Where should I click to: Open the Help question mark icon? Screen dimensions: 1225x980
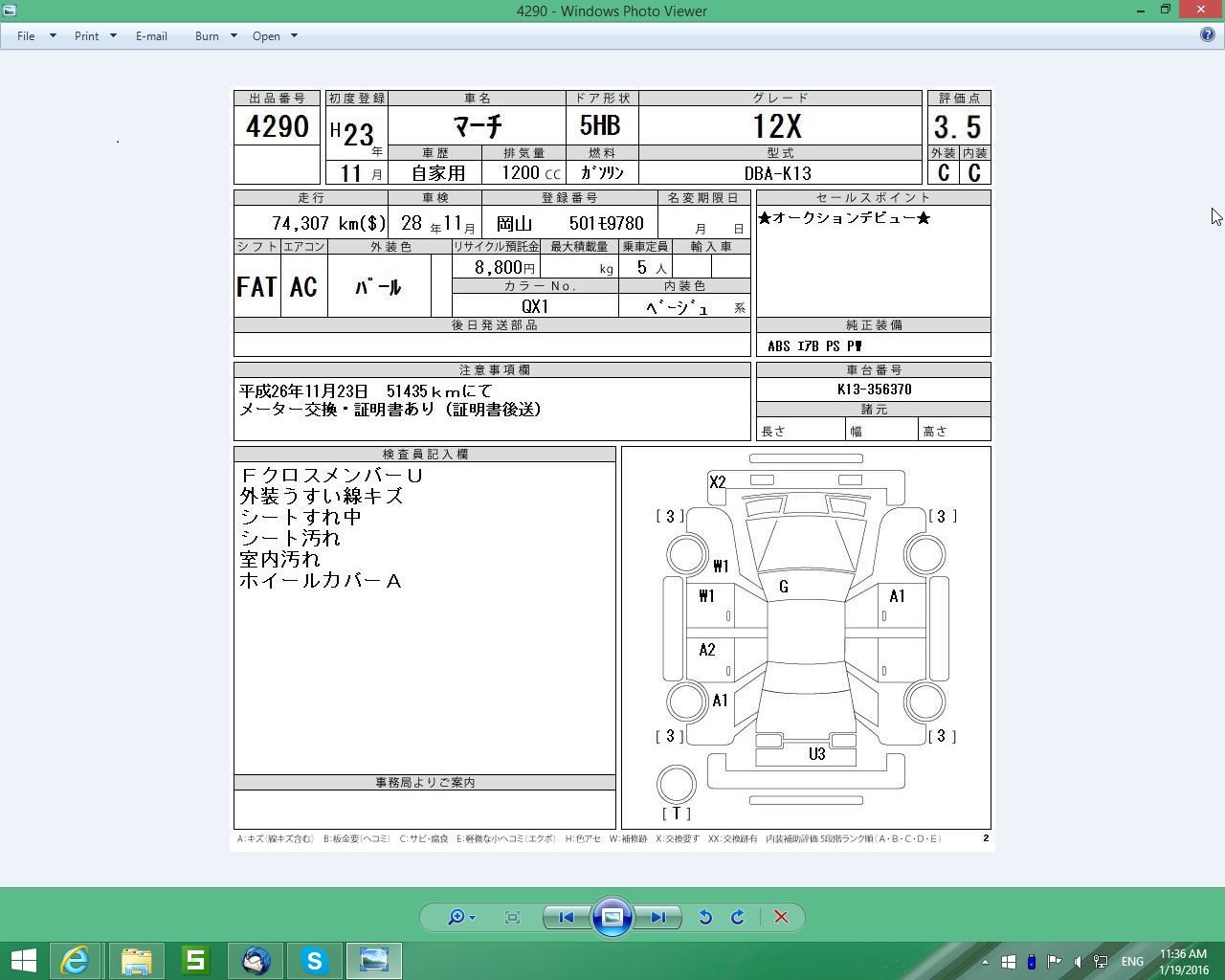(1208, 34)
